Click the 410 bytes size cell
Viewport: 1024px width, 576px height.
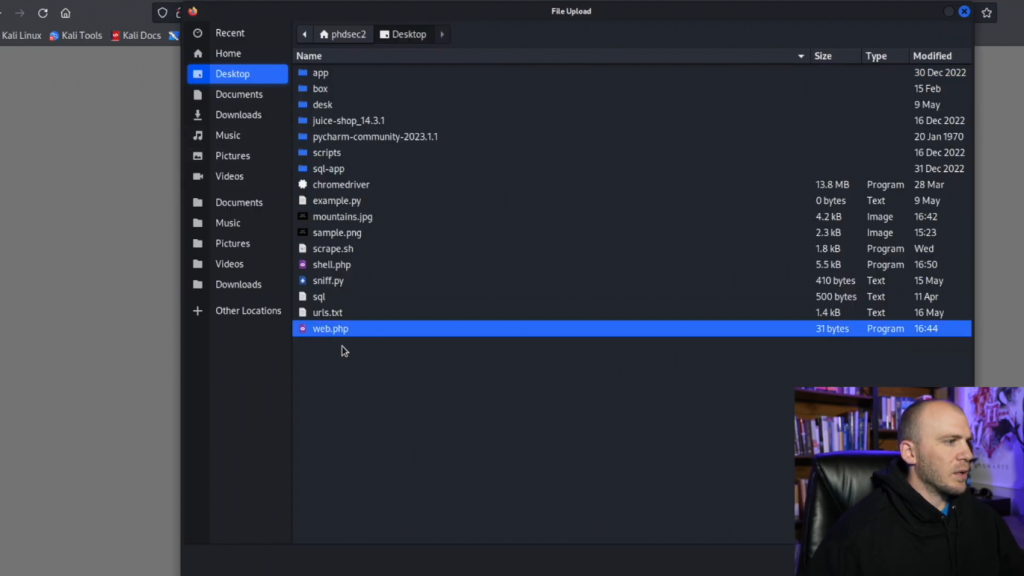[x=835, y=281]
